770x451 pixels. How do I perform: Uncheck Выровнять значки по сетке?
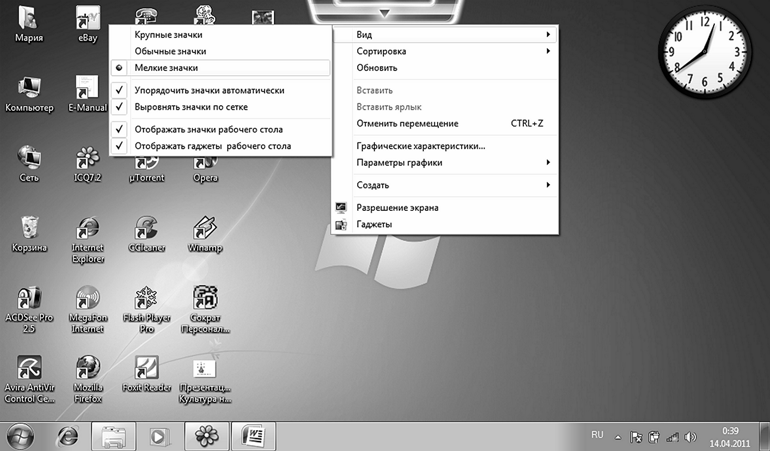[x=190, y=106]
